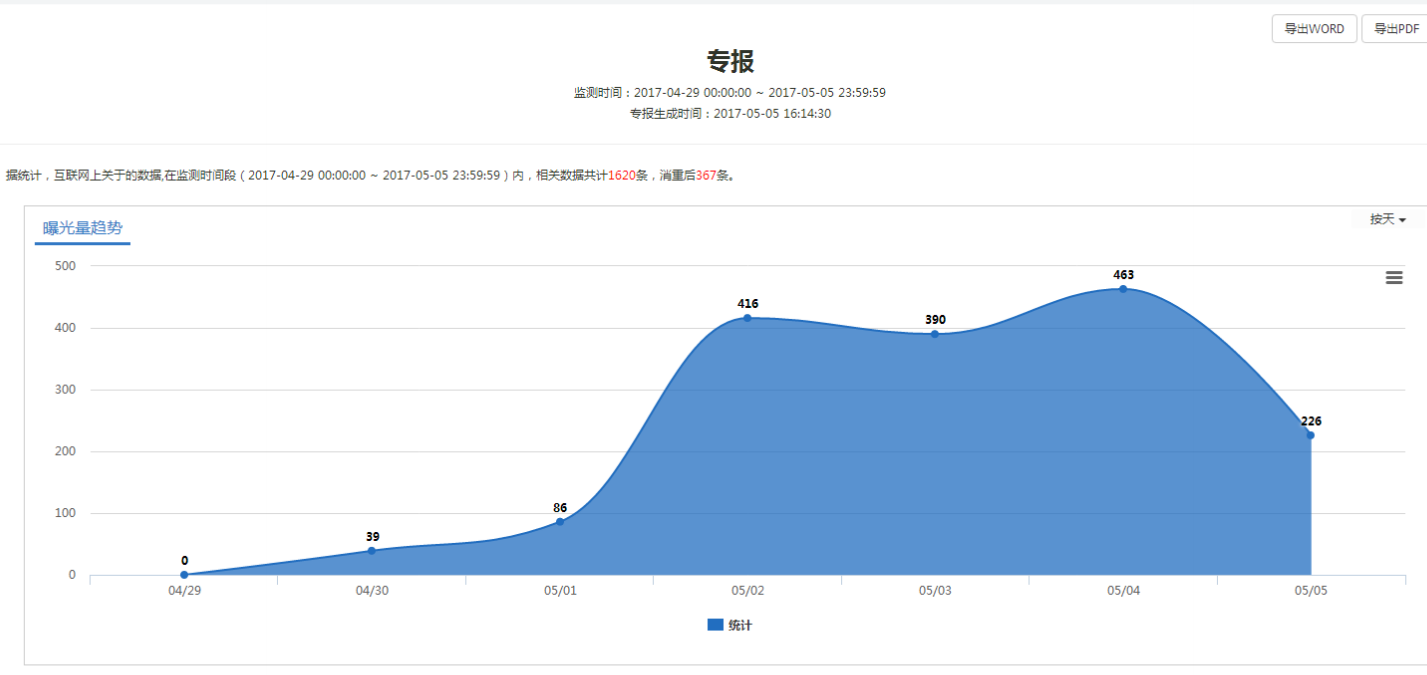Image resolution: width=1427 pixels, height=675 pixels.
Task: Select the 05/01 data point valued 86
Action: 560,522
